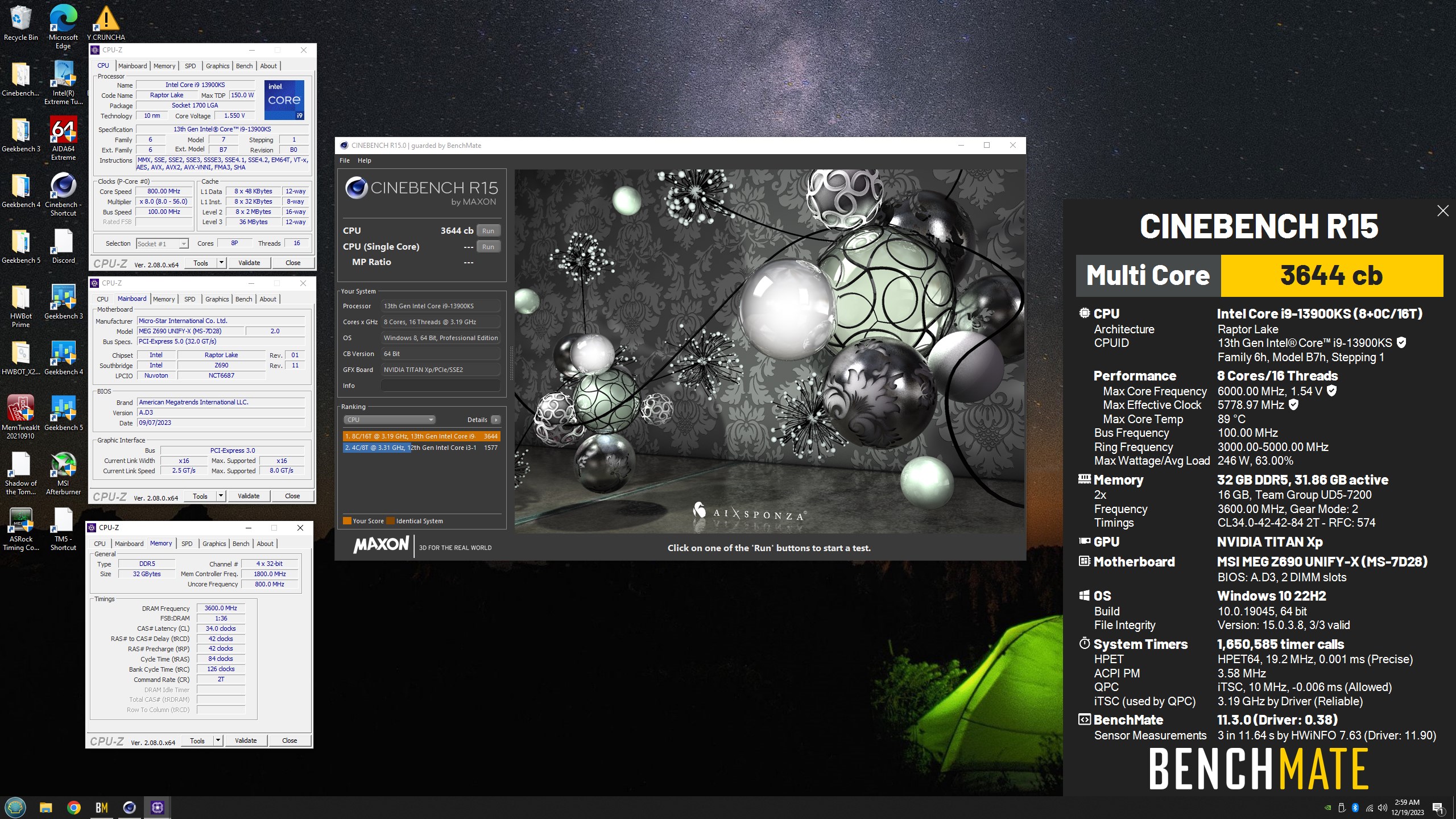Image resolution: width=1456 pixels, height=819 pixels.
Task: Open the Cinebench folder on desktop
Action: 20,78
